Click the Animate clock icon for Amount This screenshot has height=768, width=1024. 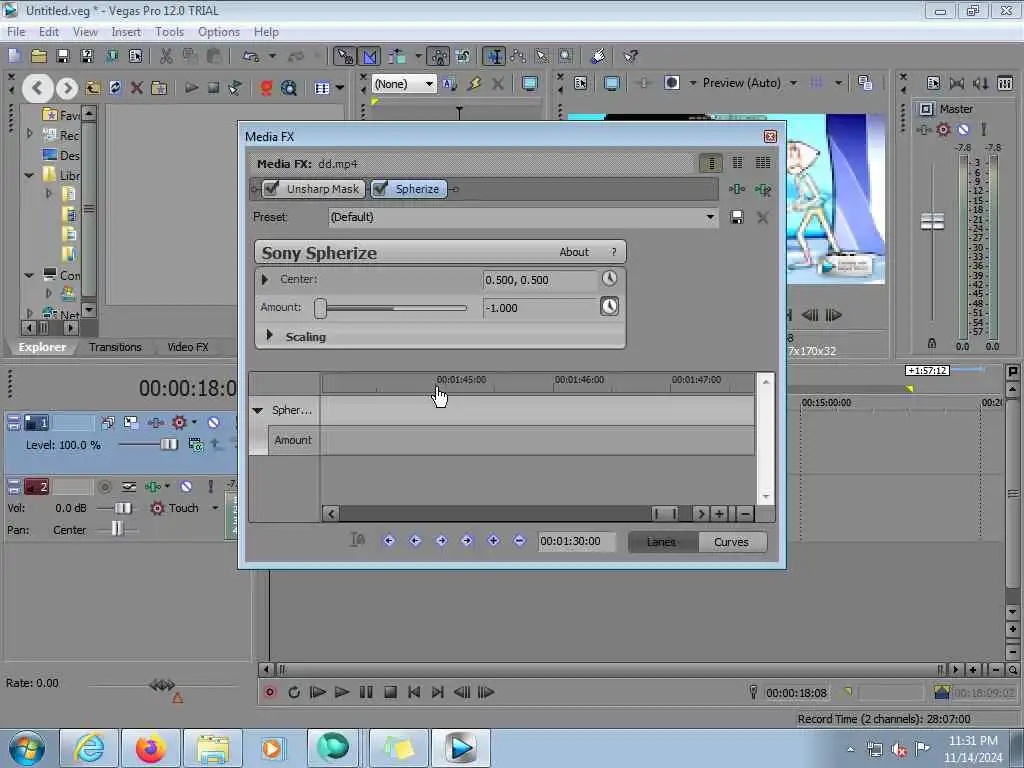pos(609,306)
